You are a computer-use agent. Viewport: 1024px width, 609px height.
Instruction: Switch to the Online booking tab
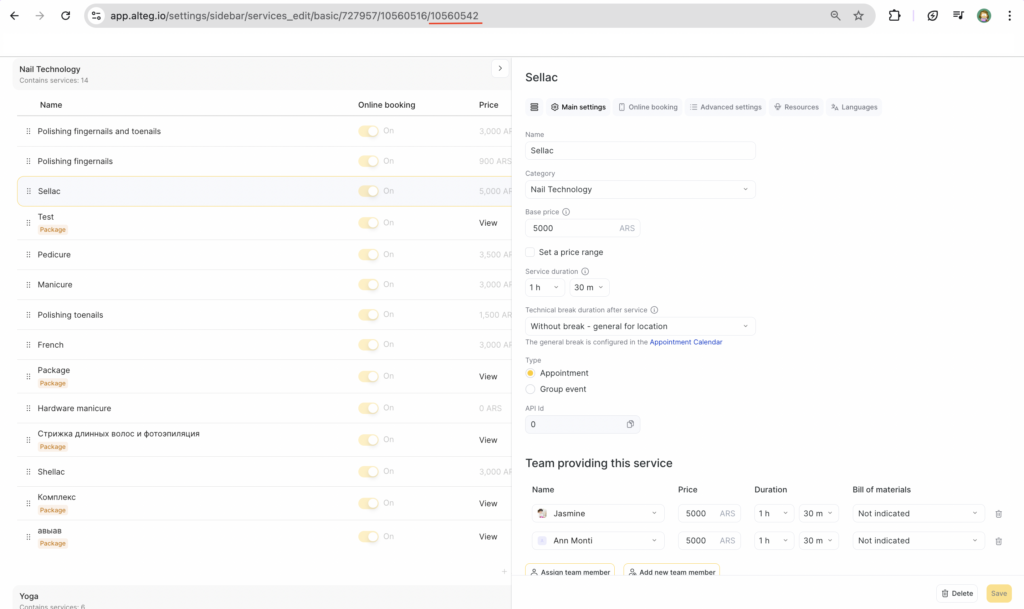point(647,107)
